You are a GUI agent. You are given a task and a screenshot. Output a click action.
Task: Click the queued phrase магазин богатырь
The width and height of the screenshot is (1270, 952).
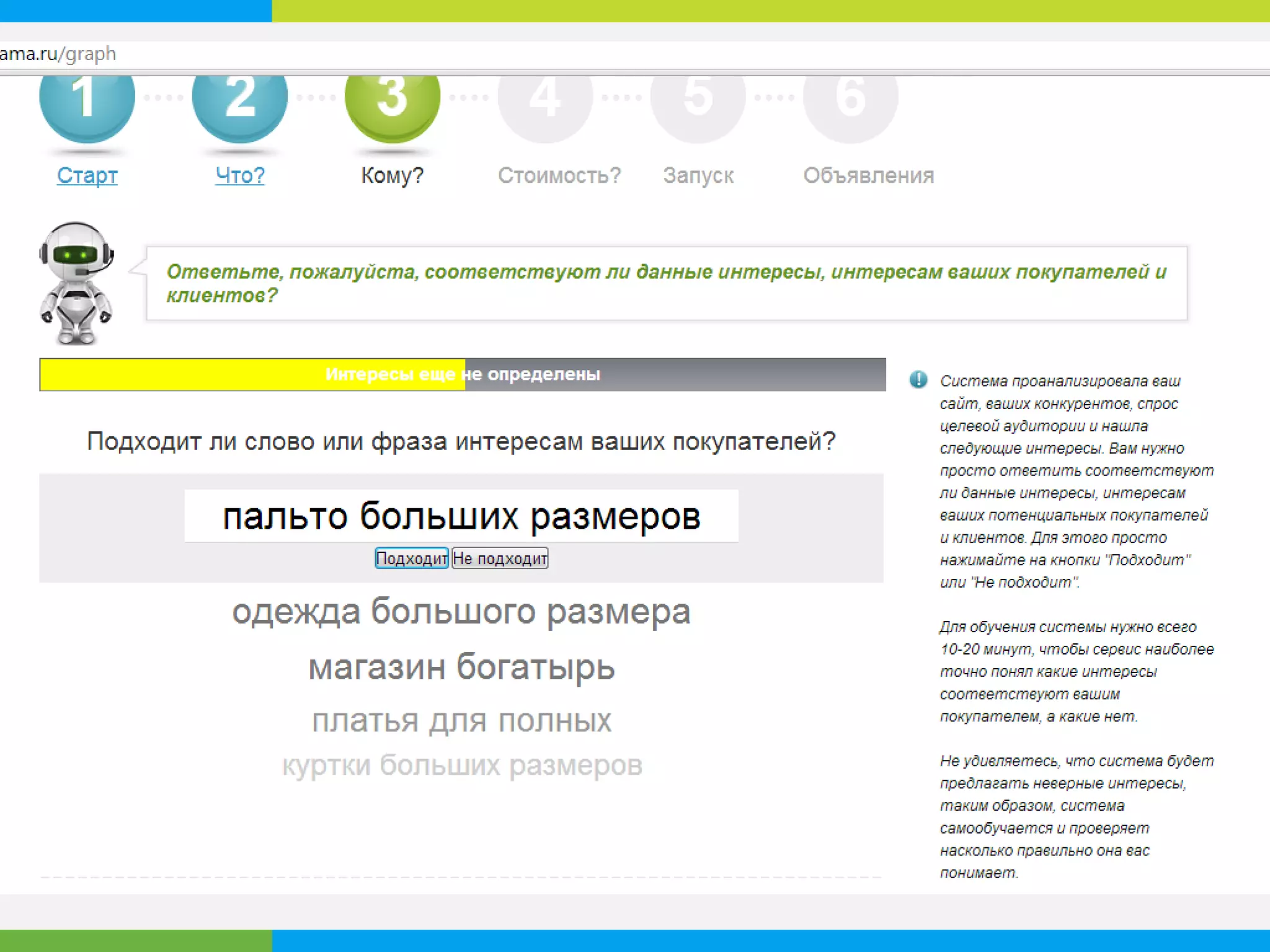(x=461, y=668)
